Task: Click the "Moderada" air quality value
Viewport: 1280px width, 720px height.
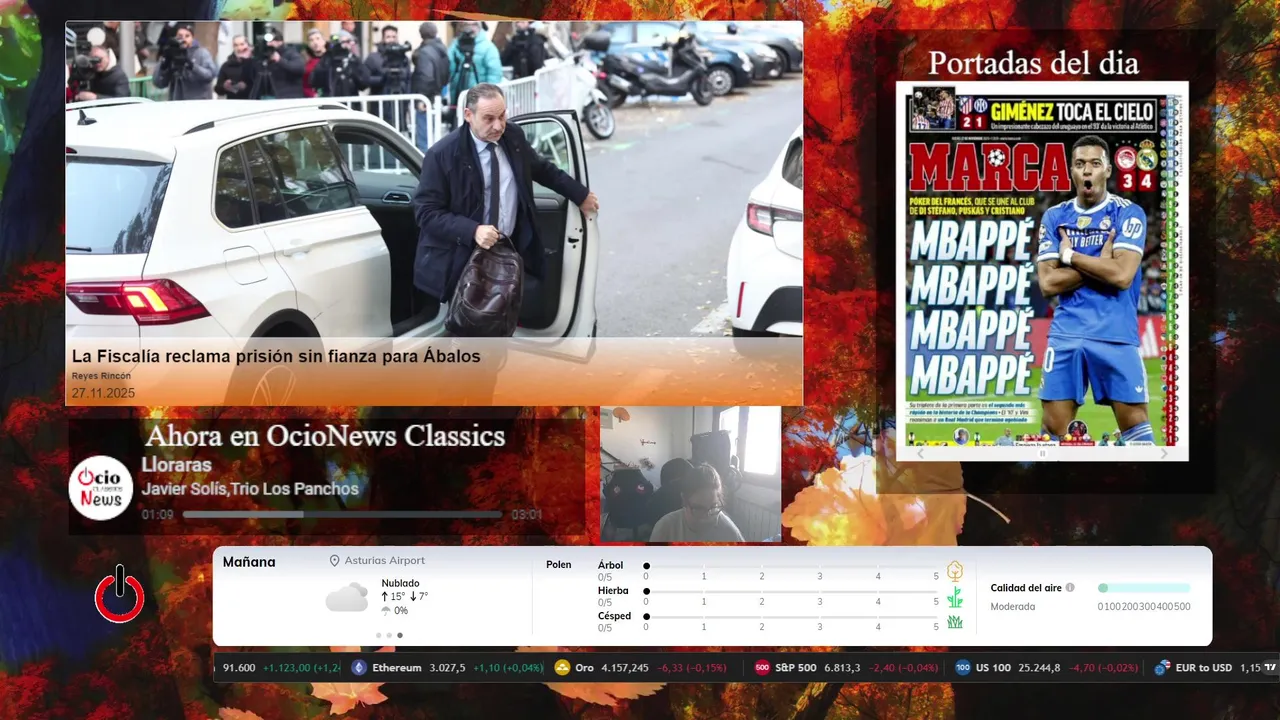Action: click(1013, 607)
